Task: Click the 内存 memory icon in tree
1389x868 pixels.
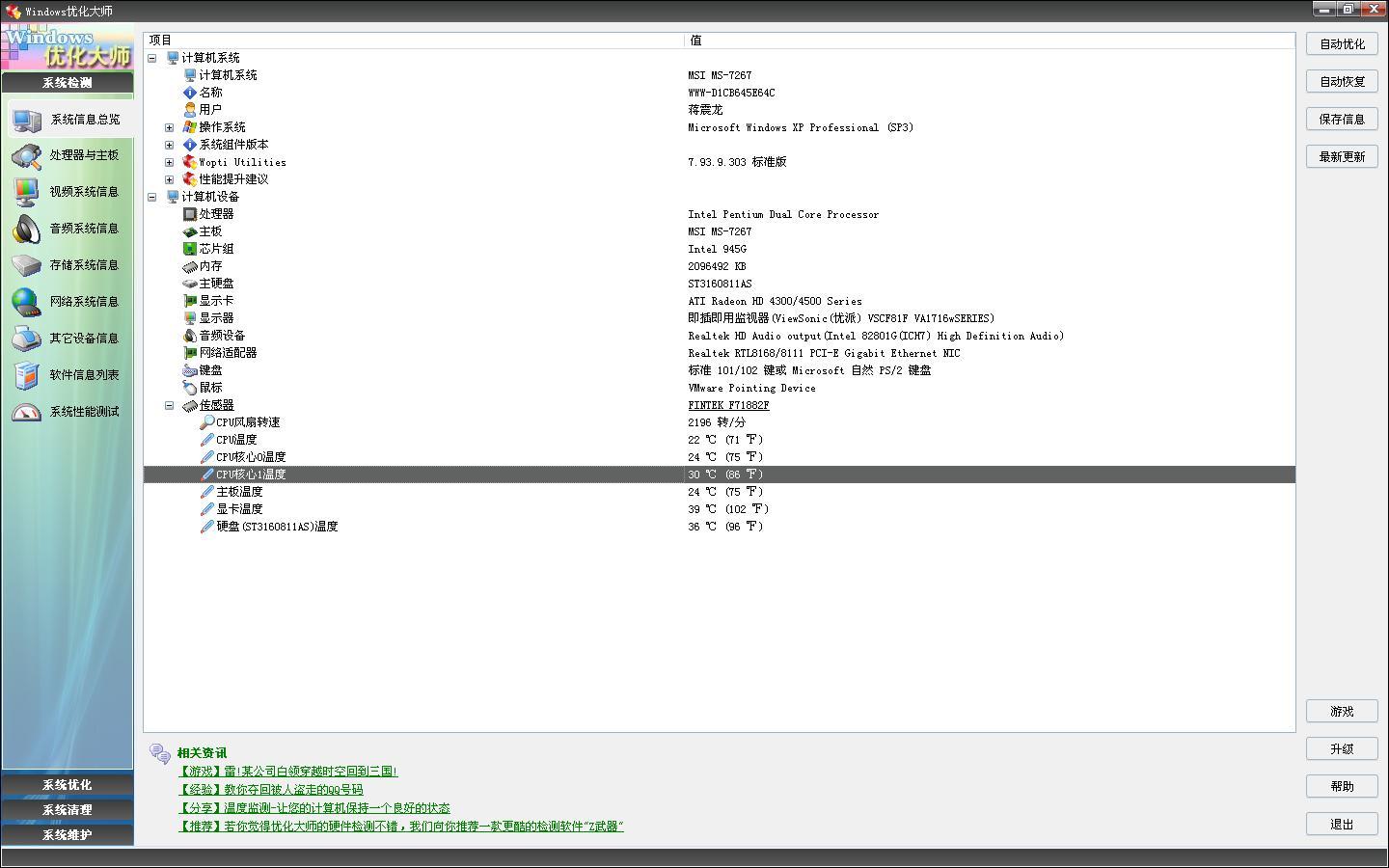Action: (x=190, y=266)
